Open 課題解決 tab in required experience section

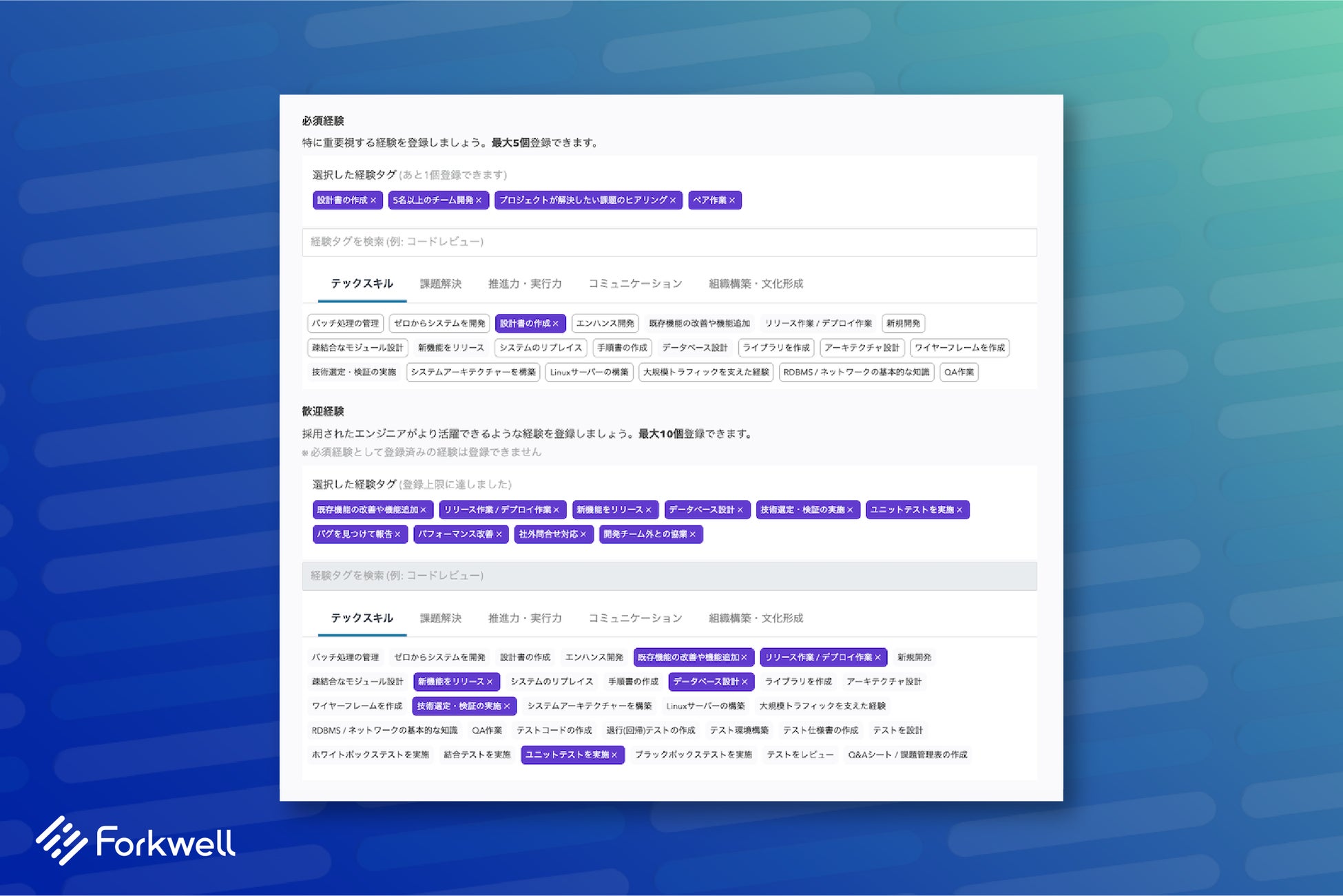pyautogui.click(x=441, y=284)
